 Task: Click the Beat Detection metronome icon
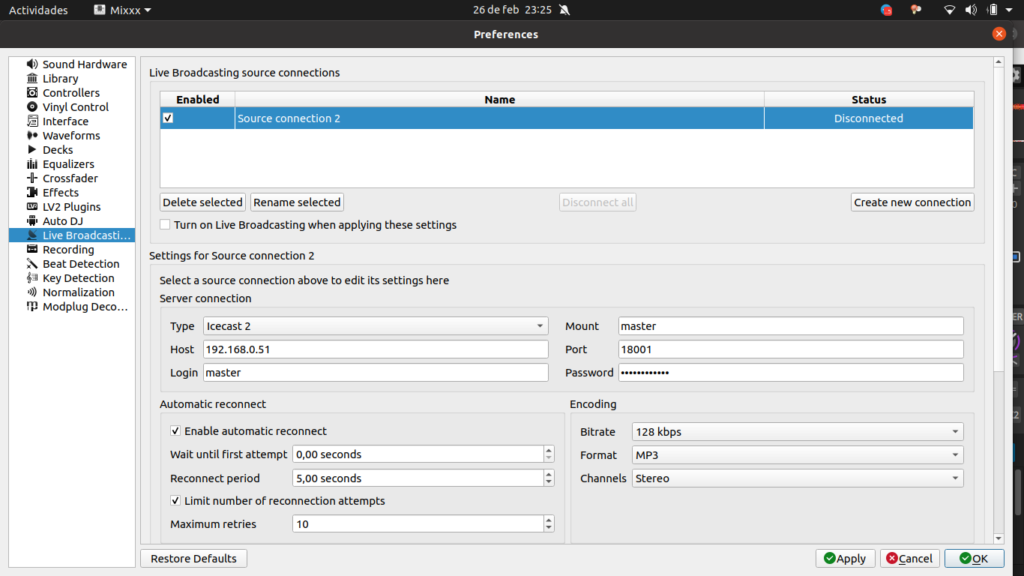(x=32, y=264)
